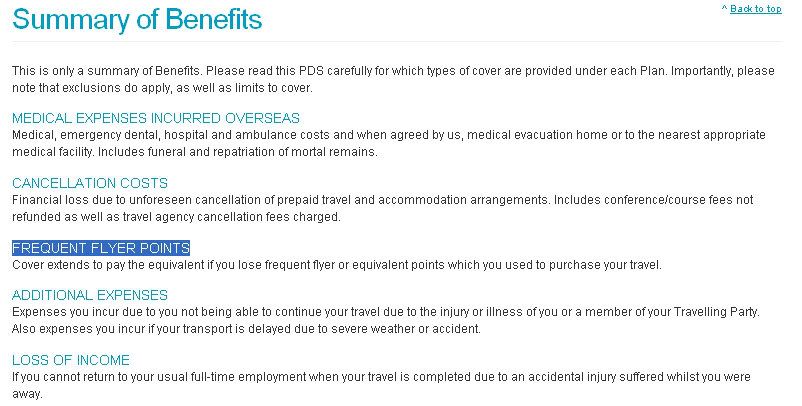Image resolution: width=802 pixels, height=406 pixels.
Task: Select the MEDICAL EXPENSES INCURRED OVERSEAS heading
Action: 156,118
